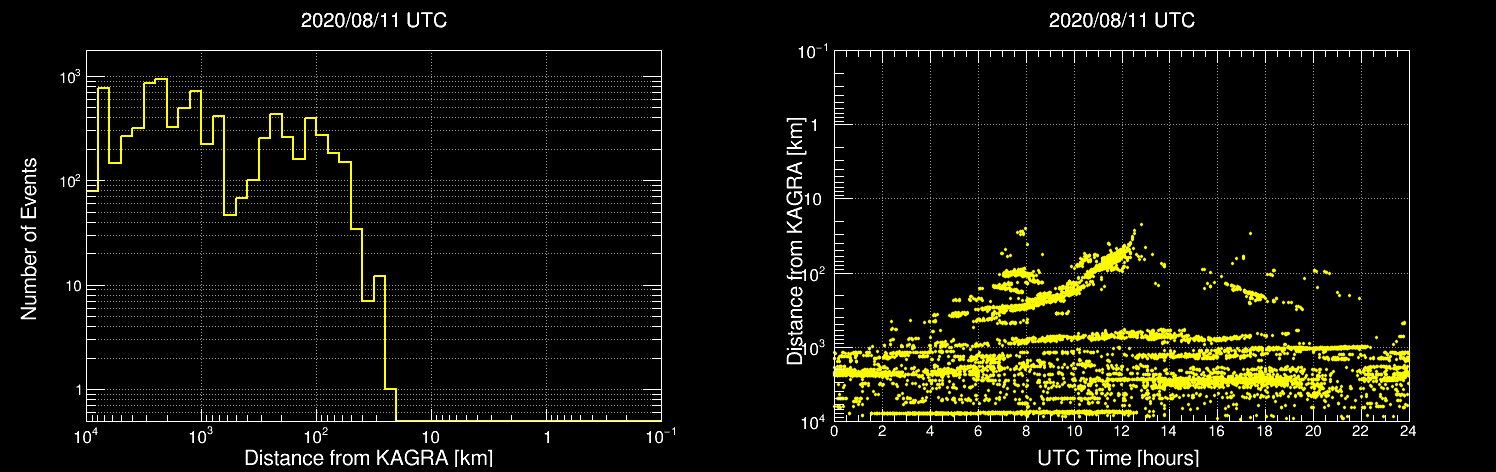Select hour 6 on the UTC time axis

pos(978,433)
